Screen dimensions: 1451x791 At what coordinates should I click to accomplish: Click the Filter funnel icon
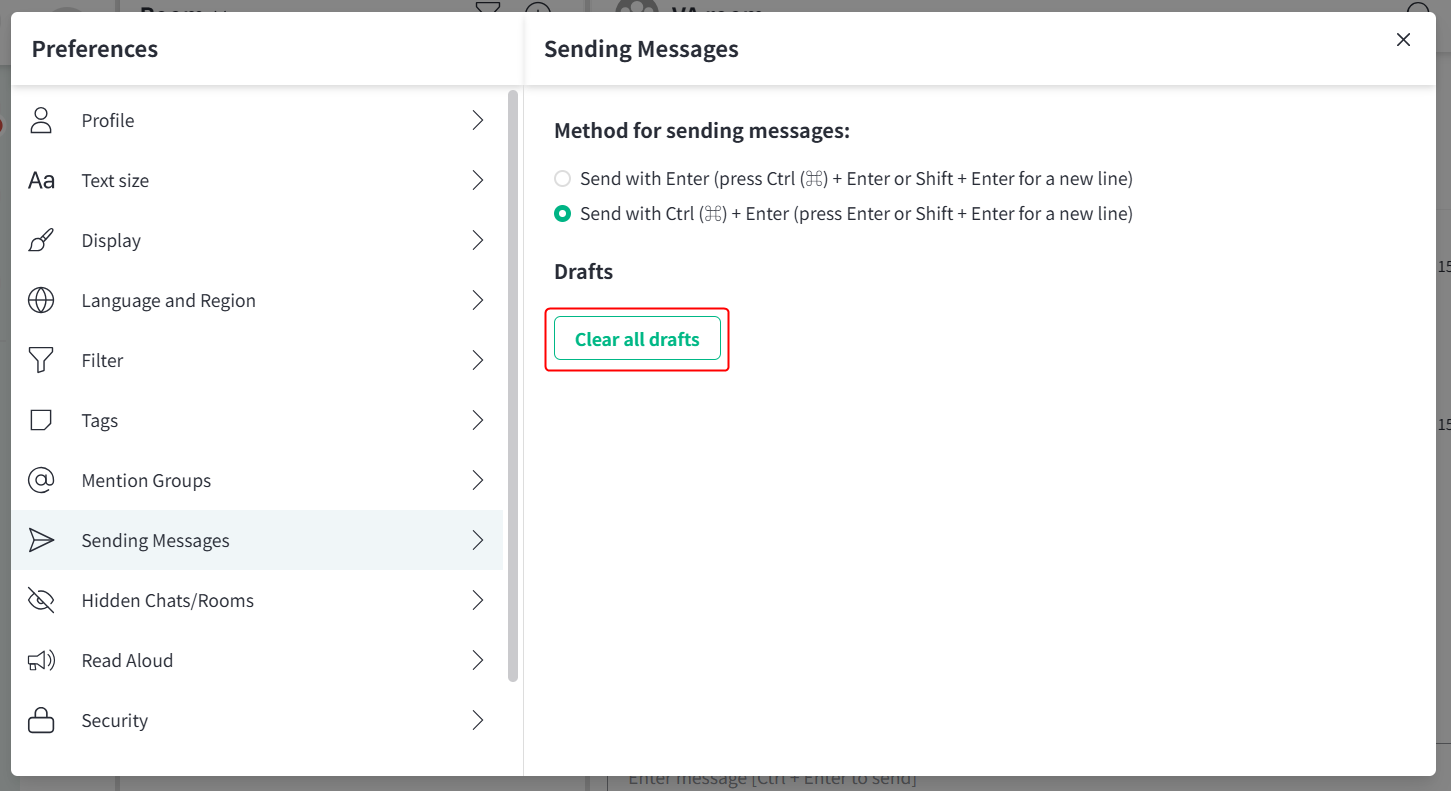coord(41,360)
